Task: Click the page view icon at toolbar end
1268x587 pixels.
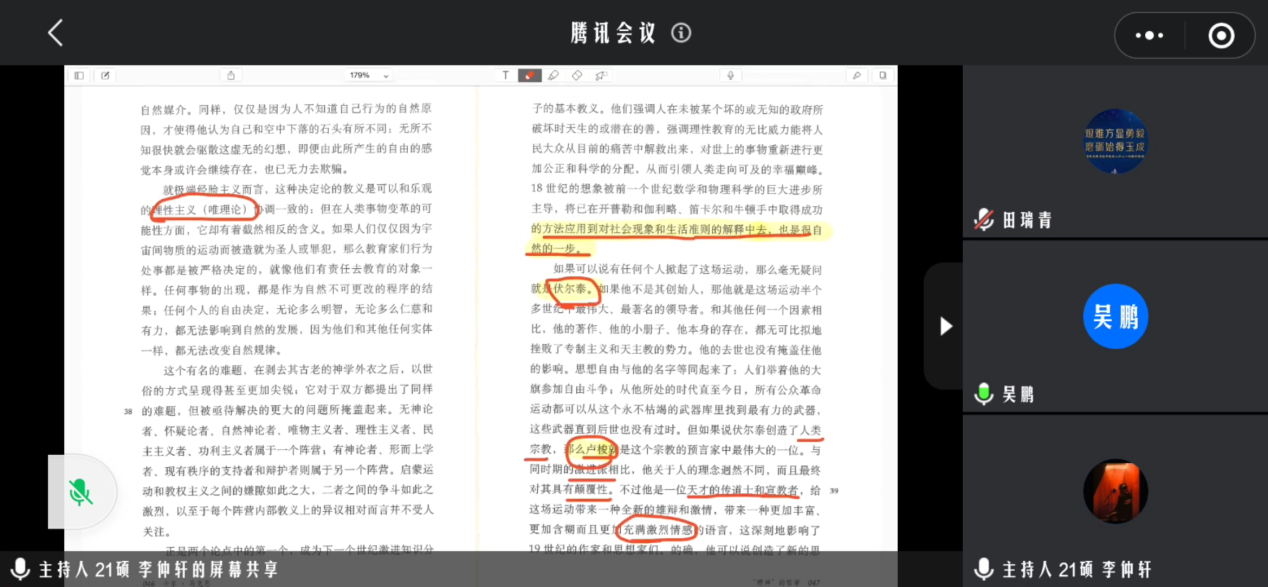Action: [882, 75]
